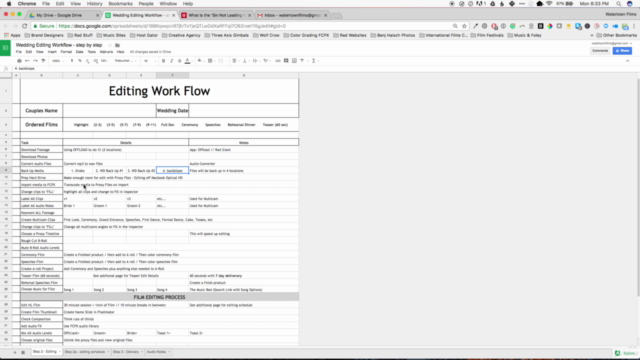Image resolution: width=640 pixels, height=360 pixels.
Task: Open the Format menu in Sheets
Action: [66, 52]
